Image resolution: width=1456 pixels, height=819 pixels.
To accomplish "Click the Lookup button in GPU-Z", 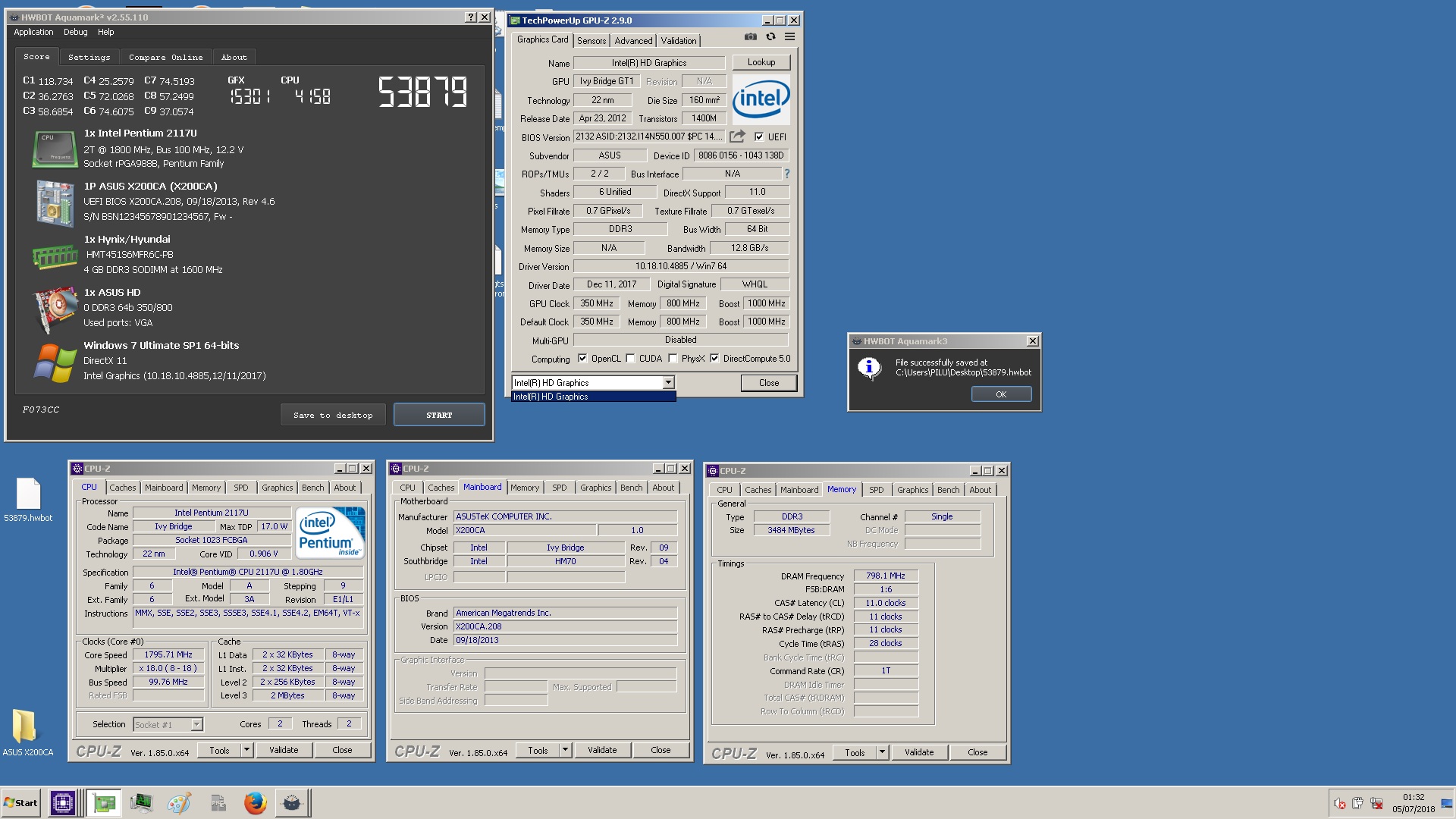I will pos(761,62).
